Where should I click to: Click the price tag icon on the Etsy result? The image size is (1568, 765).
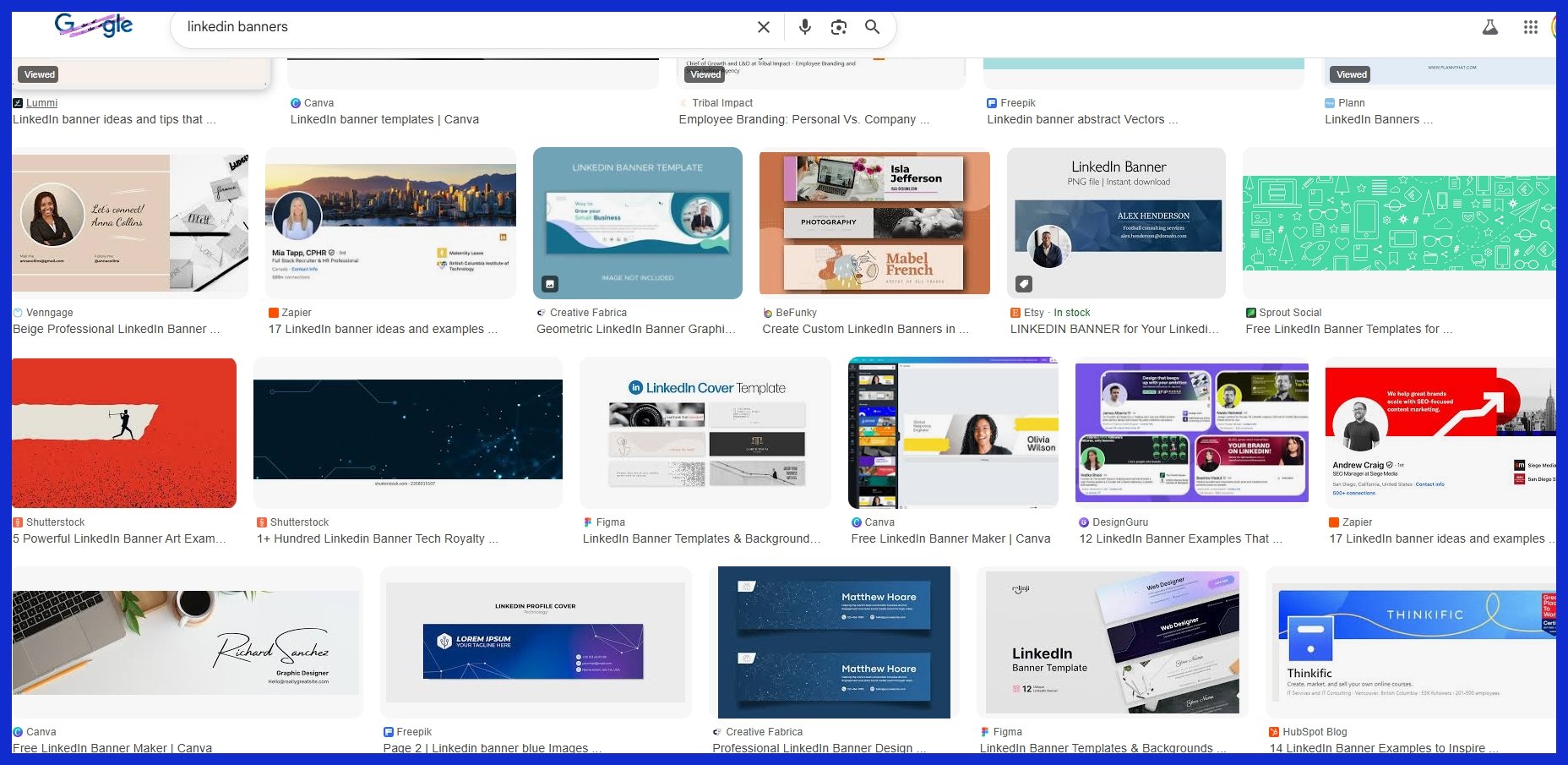(x=1025, y=284)
